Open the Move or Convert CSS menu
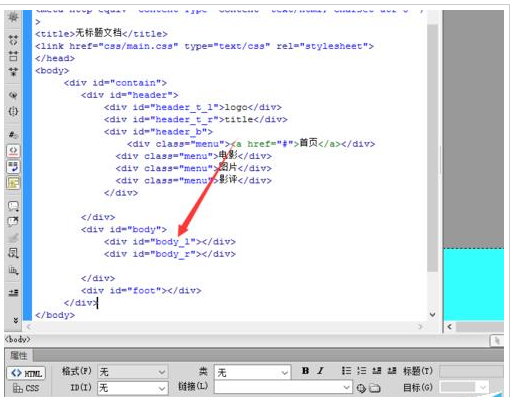 [13, 270]
